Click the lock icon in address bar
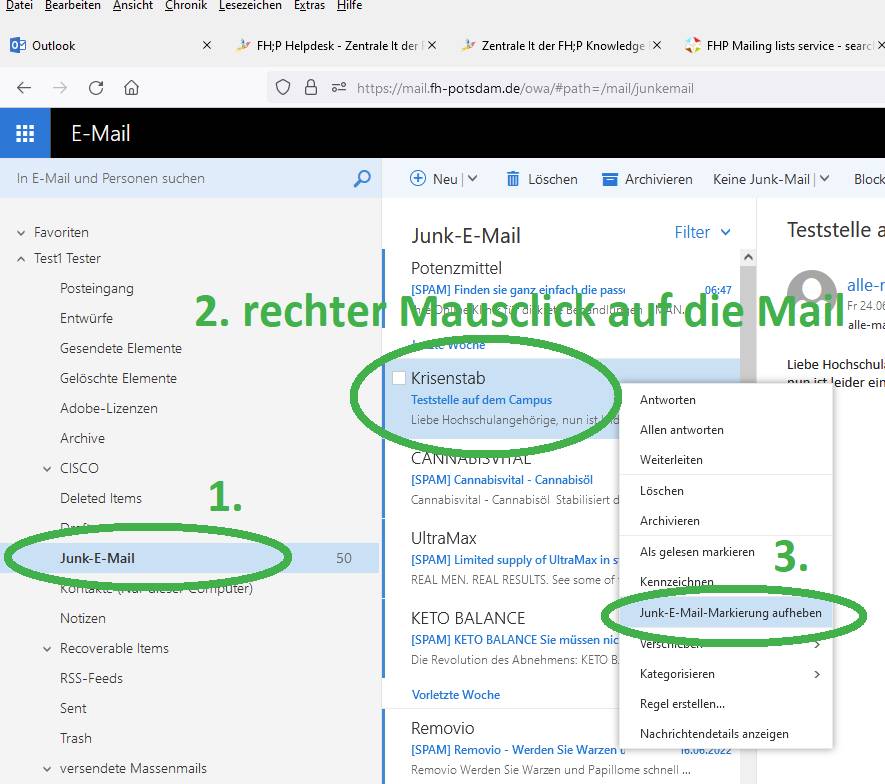Image resolution: width=885 pixels, height=784 pixels. (311, 88)
